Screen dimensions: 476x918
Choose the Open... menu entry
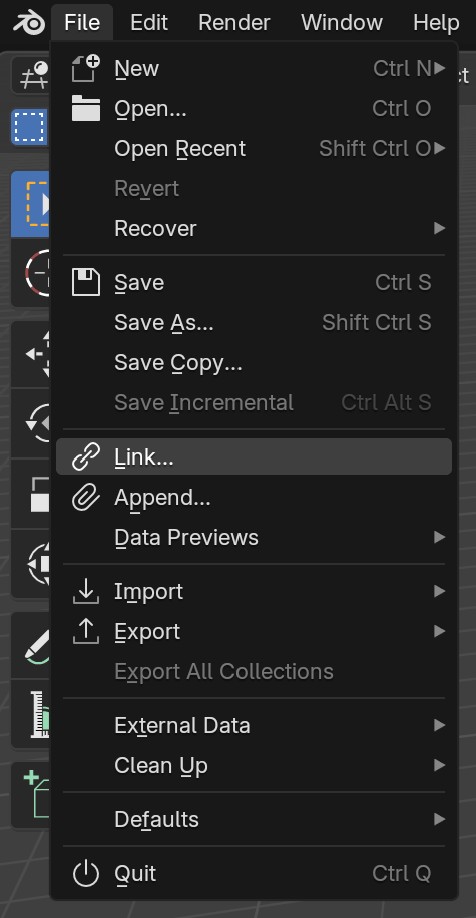click(254, 108)
